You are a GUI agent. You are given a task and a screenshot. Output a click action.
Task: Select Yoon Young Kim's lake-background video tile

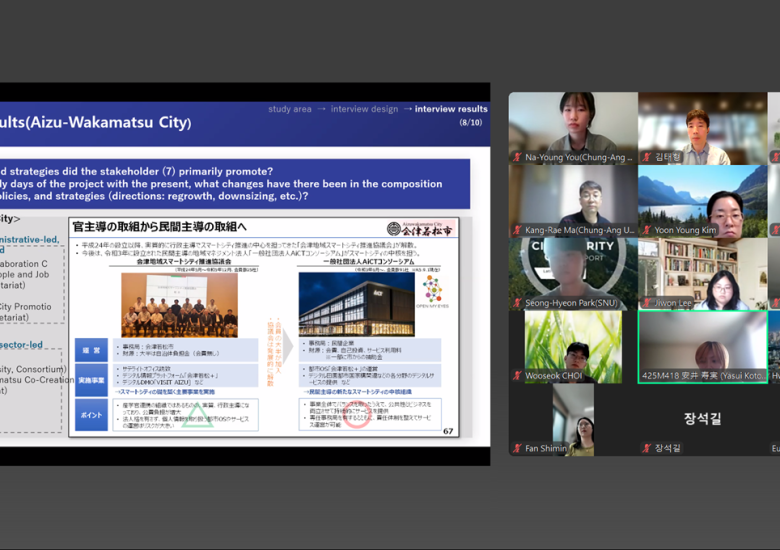pos(702,201)
